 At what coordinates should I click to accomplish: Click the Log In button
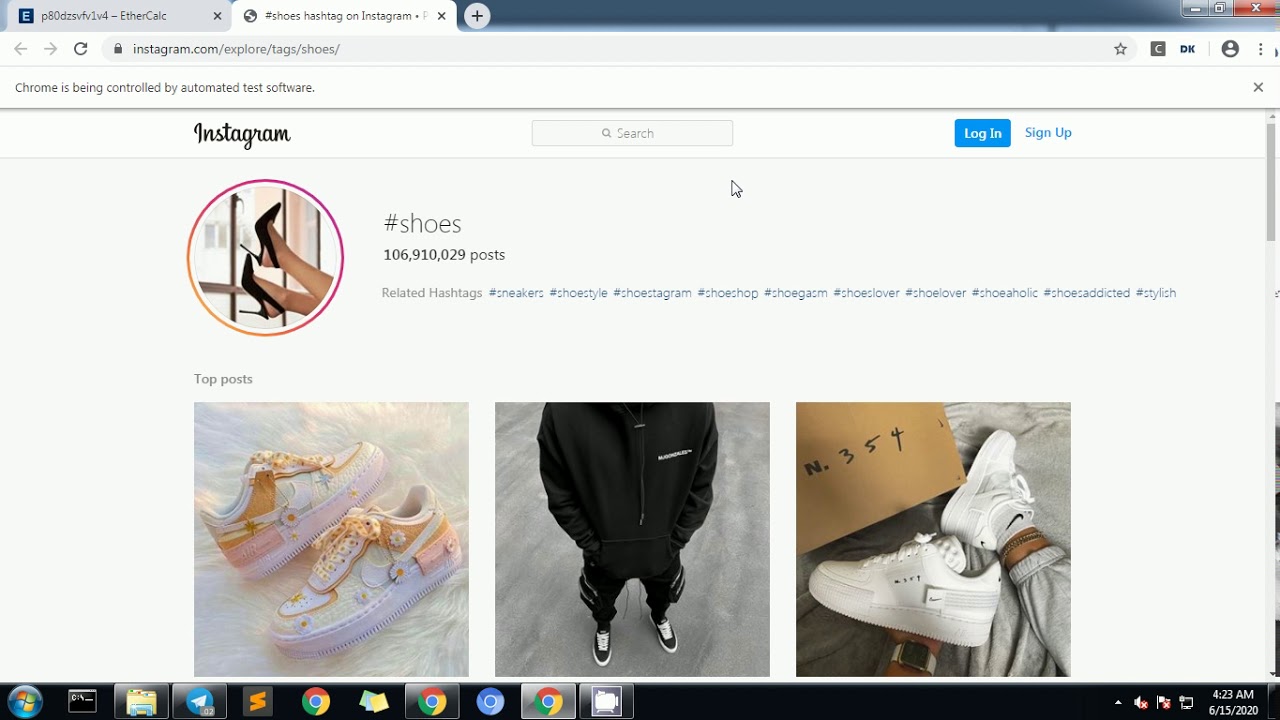(x=982, y=133)
